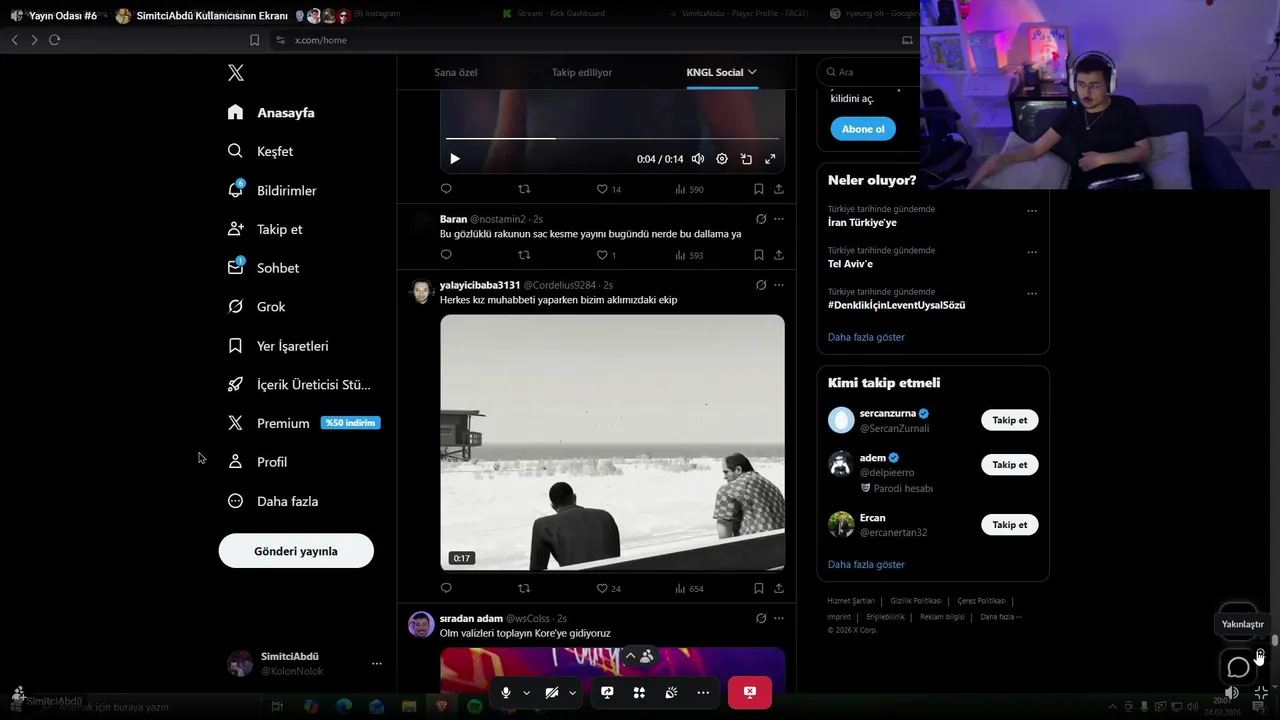Stop watching with the red button

pyautogui.click(x=750, y=692)
